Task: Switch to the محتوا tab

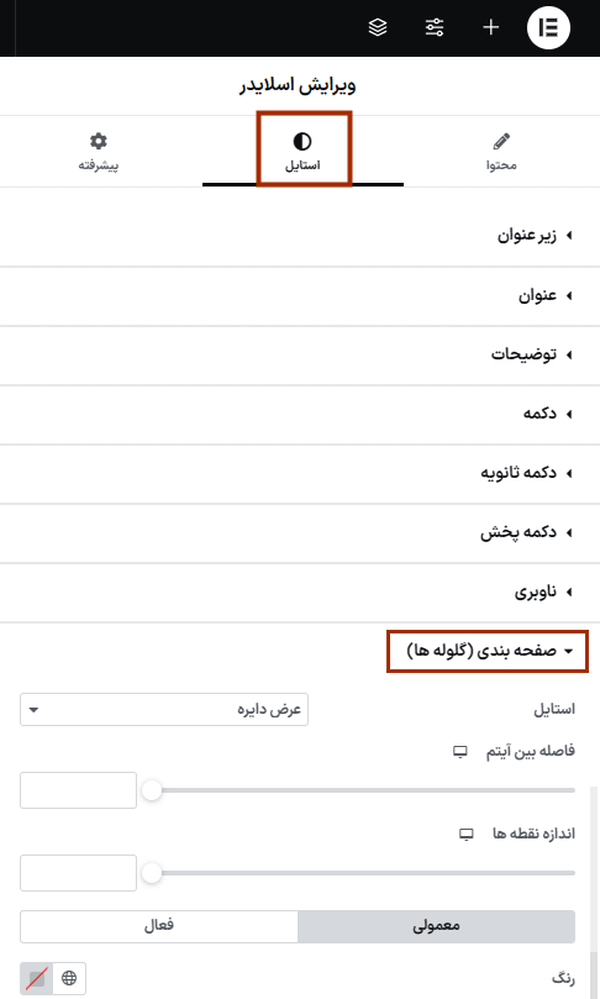Action: (x=502, y=150)
